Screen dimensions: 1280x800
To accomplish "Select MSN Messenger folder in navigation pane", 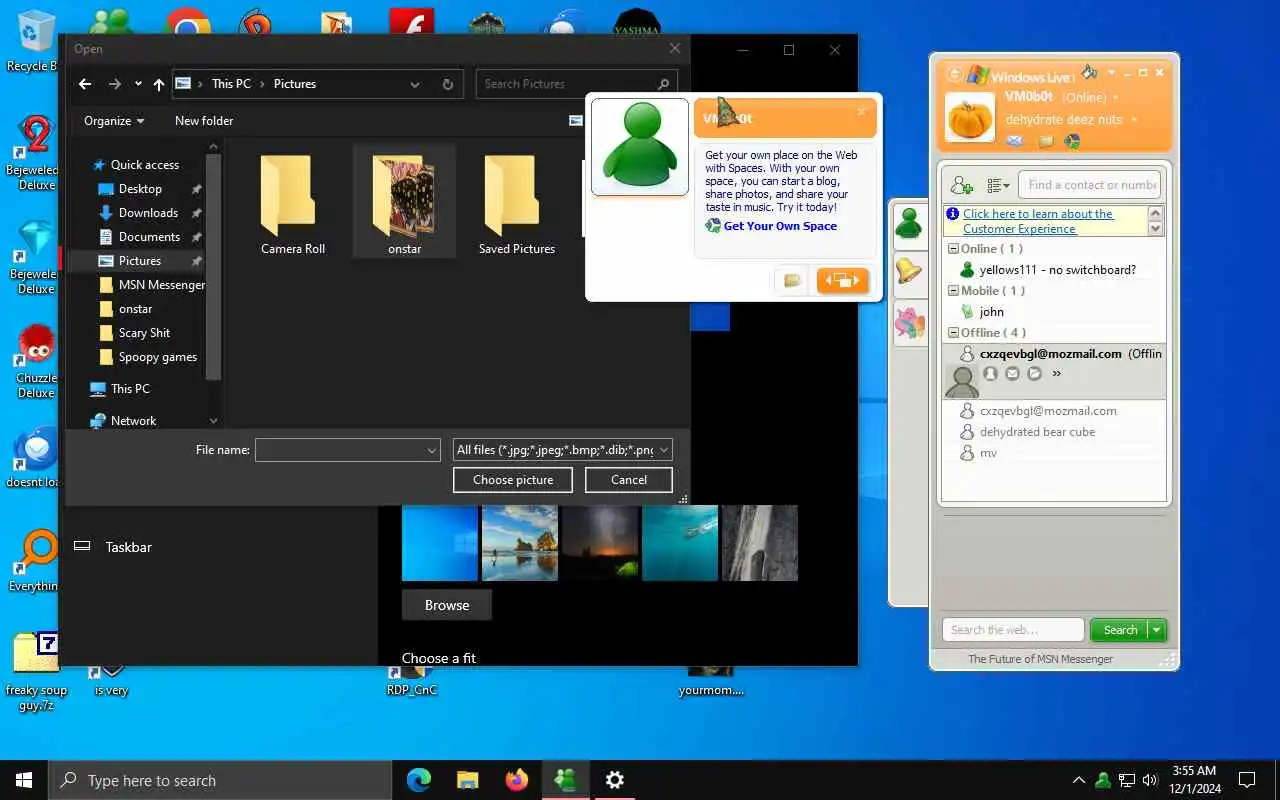I will click(x=152, y=285).
